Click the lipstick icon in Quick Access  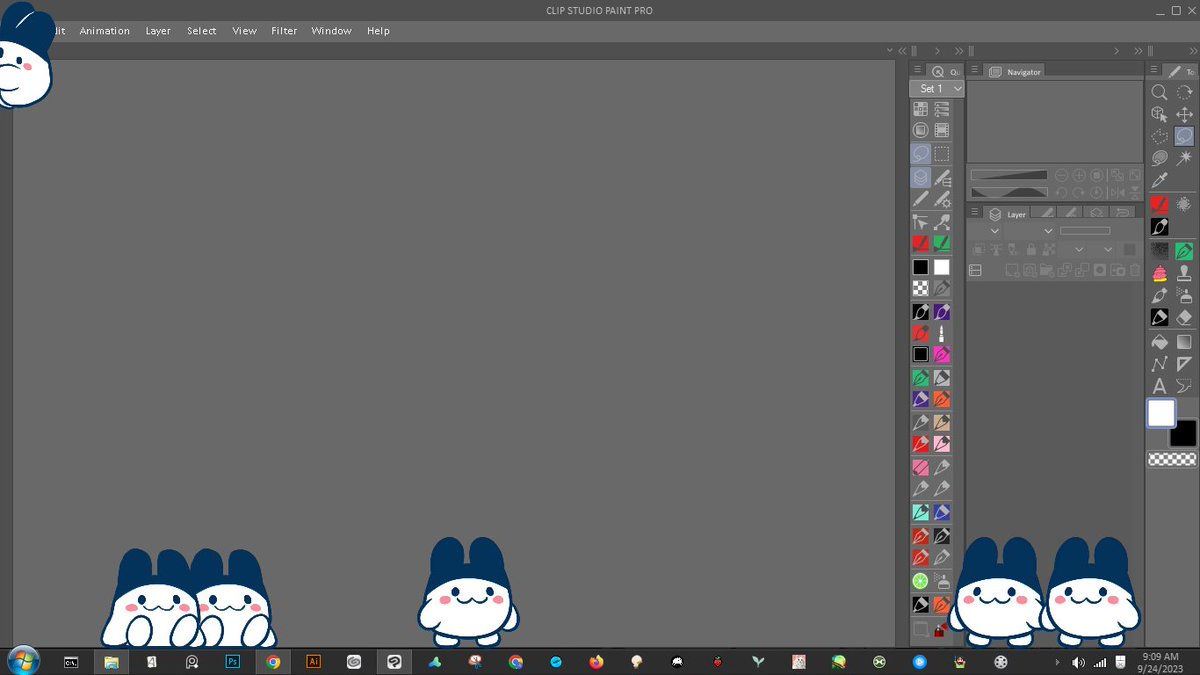click(941, 333)
